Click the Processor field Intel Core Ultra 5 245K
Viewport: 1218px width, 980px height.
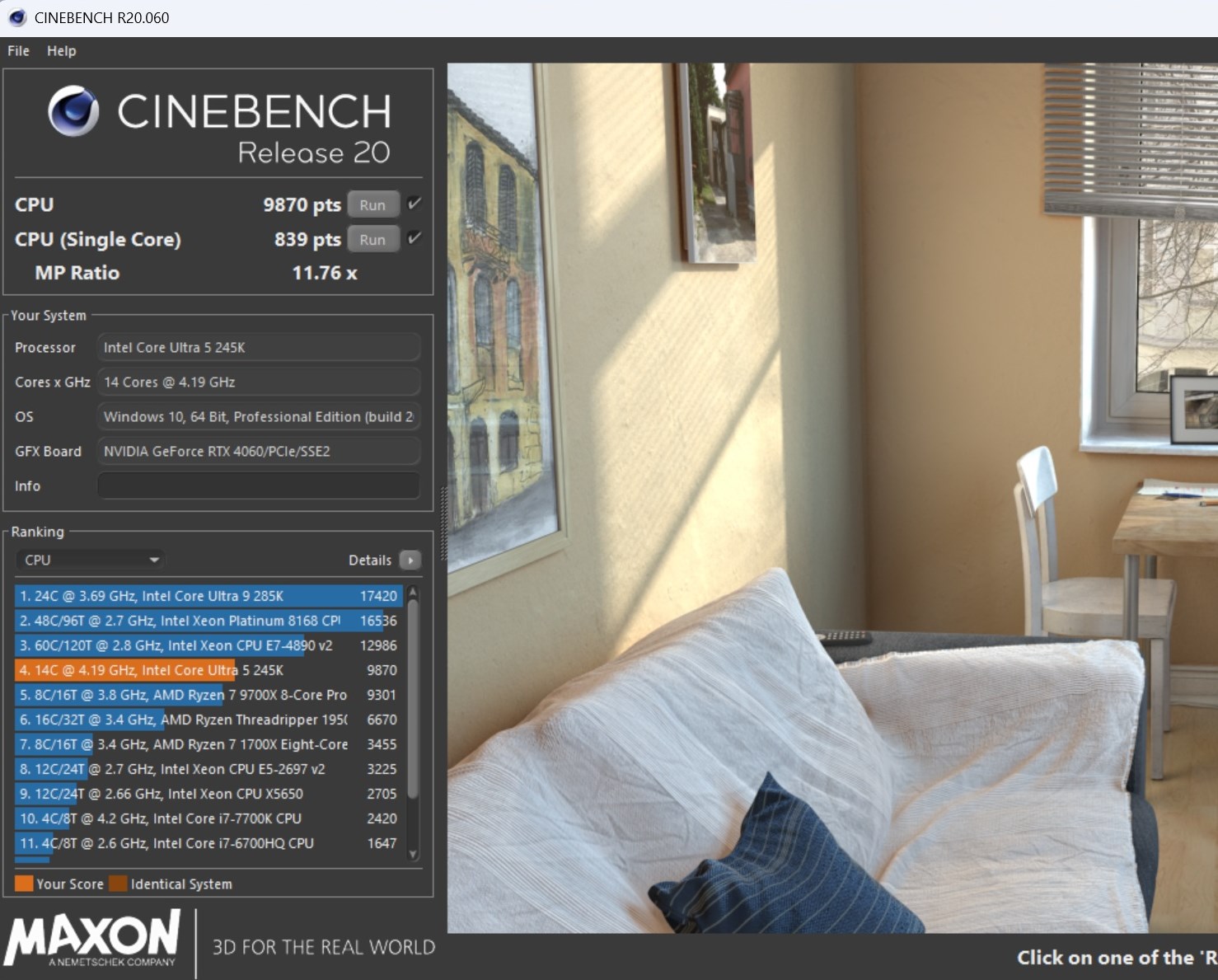259,347
